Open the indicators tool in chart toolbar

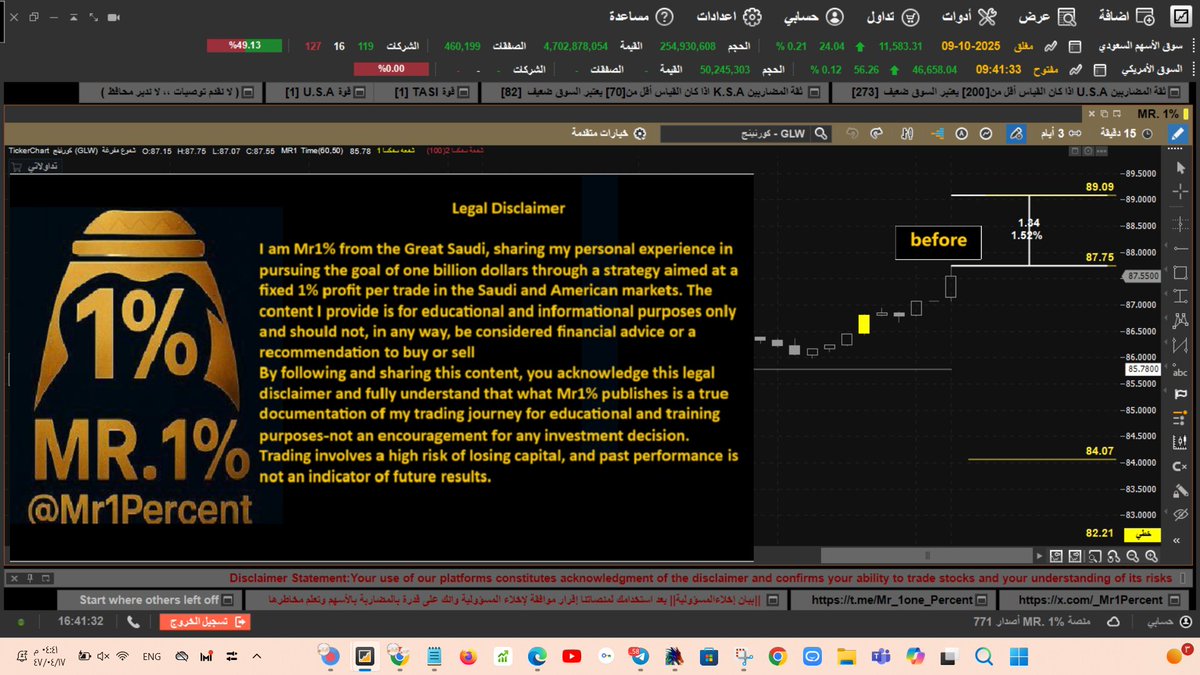[x=985, y=133]
